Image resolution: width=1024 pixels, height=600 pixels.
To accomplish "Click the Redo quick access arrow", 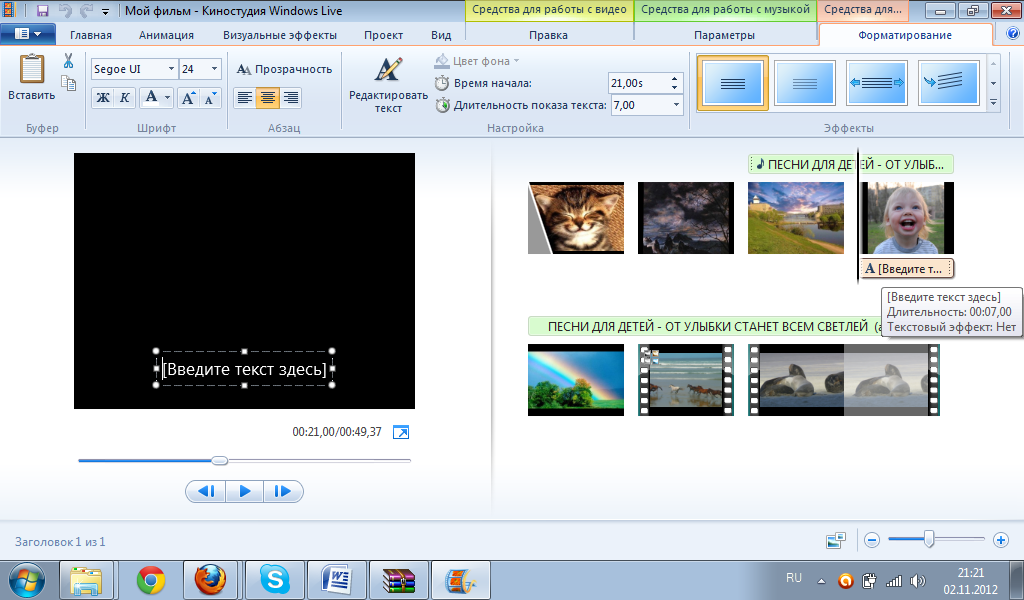I will coord(86,10).
